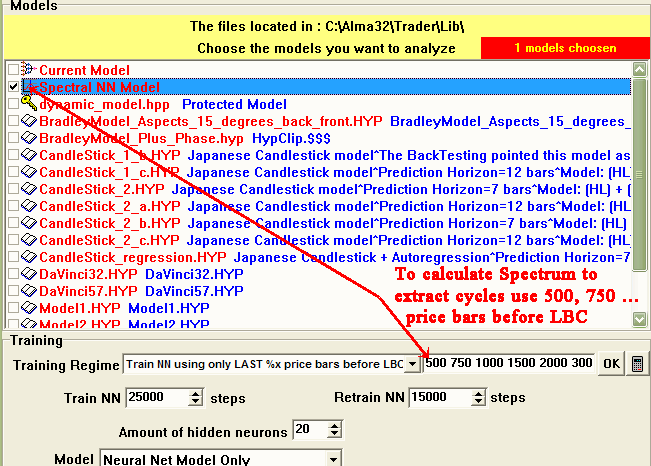Open the Model dropdown list
The image size is (651, 466).
[333, 460]
